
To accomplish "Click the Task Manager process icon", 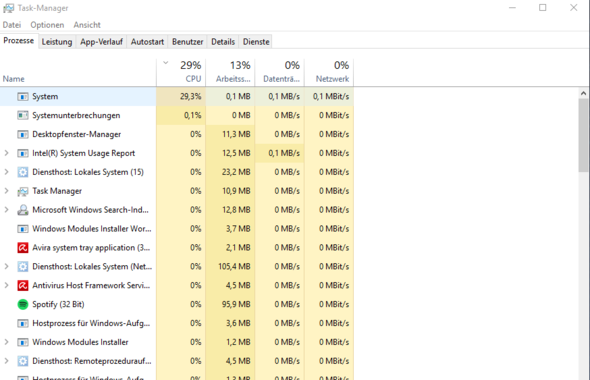I will coord(23,191).
